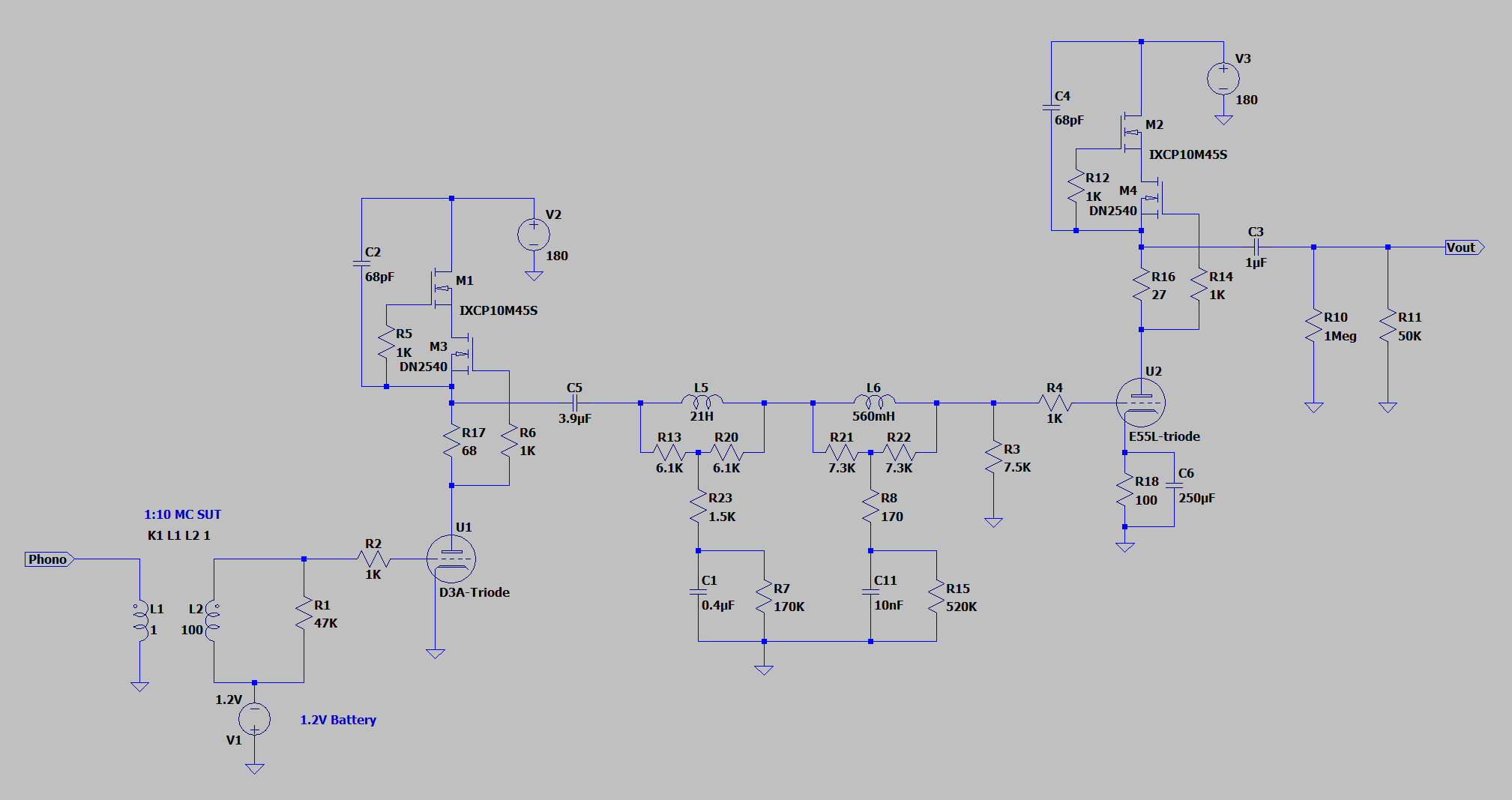Select the ground symbol below V2 source
Viewport: 1512px width, 800px height.
(x=534, y=276)
